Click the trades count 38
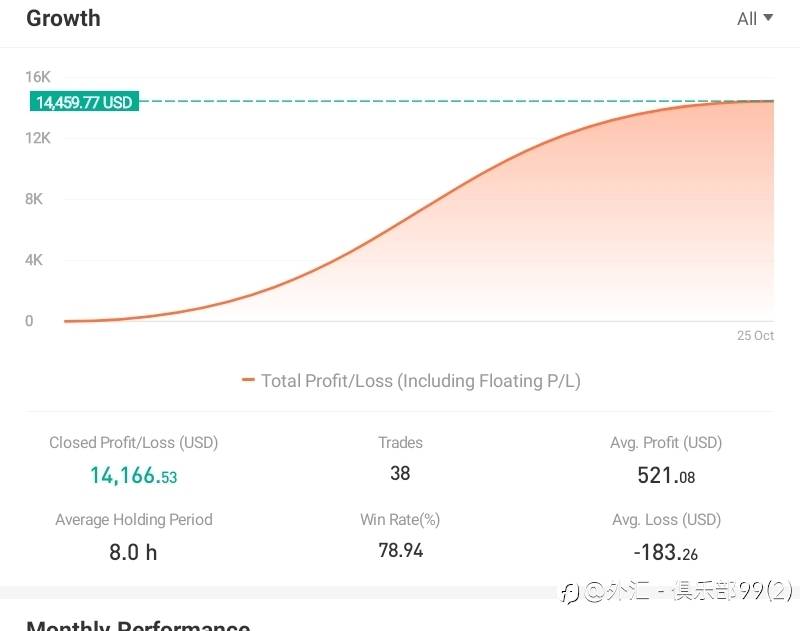This screenshot has height=631, width=800. tap(400, 474)
